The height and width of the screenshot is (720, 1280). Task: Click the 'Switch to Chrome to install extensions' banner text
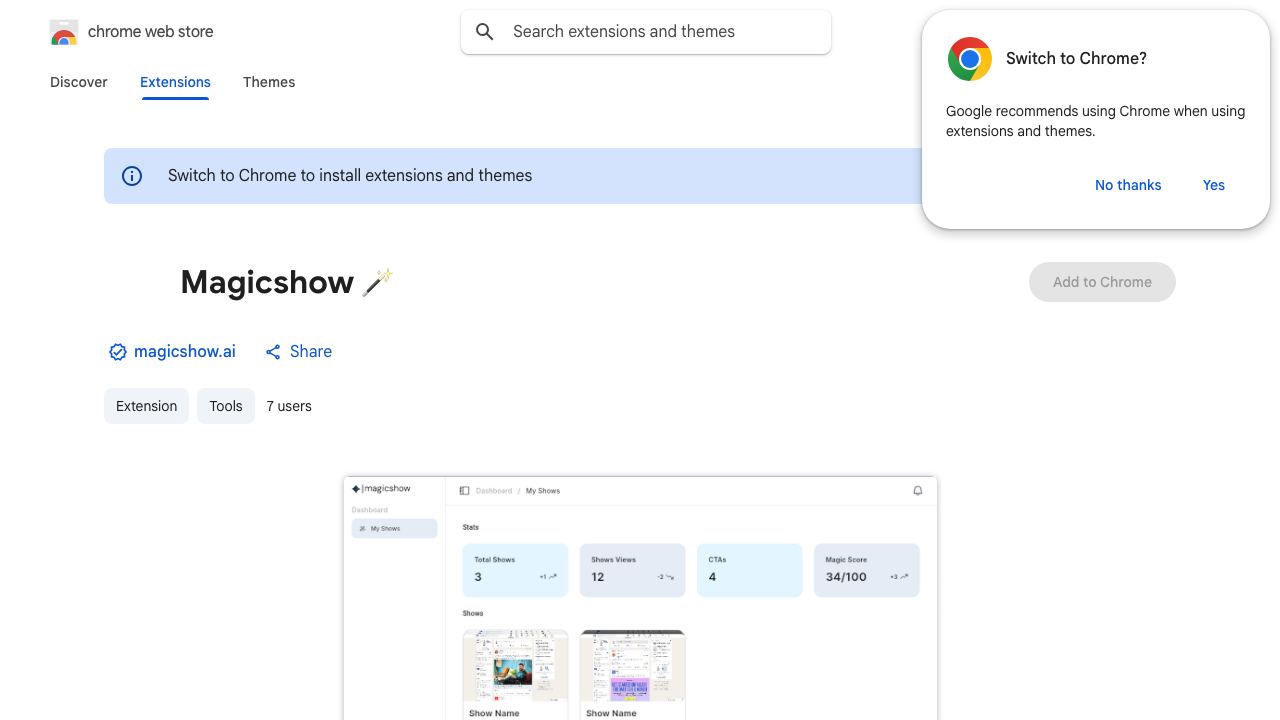pyautogui.click(x=350, y=176)
